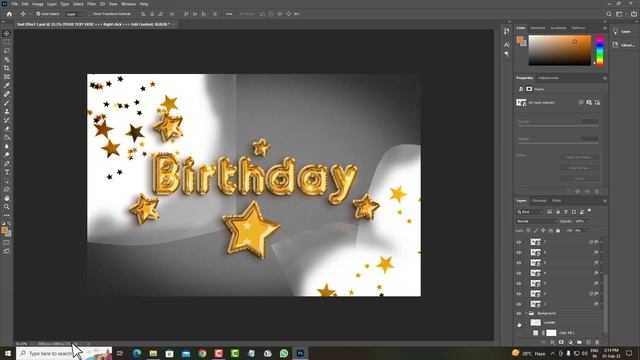Hide layer 3 with its eye icon

pyautogui.click(x=519, y=283)
